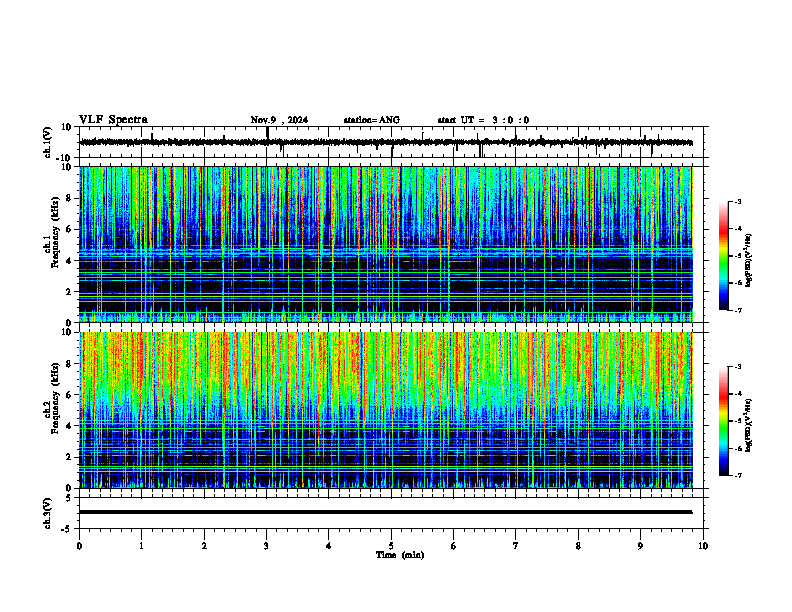Click the '8' tick on ch.1 frequency axis
The height and width of the screenshot is (612, 792).
coord(70,198)
